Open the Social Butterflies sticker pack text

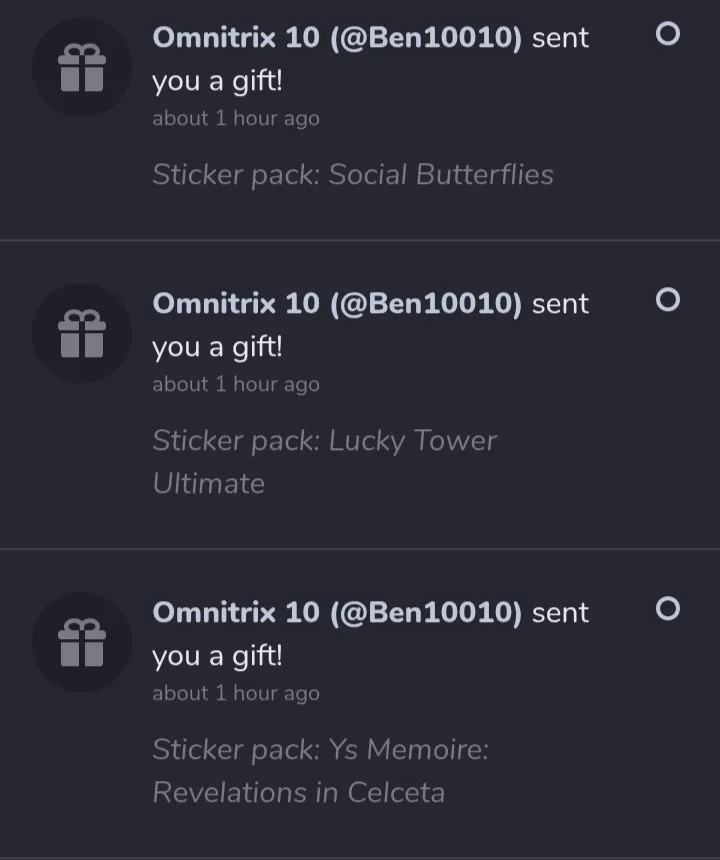[352, 175]
